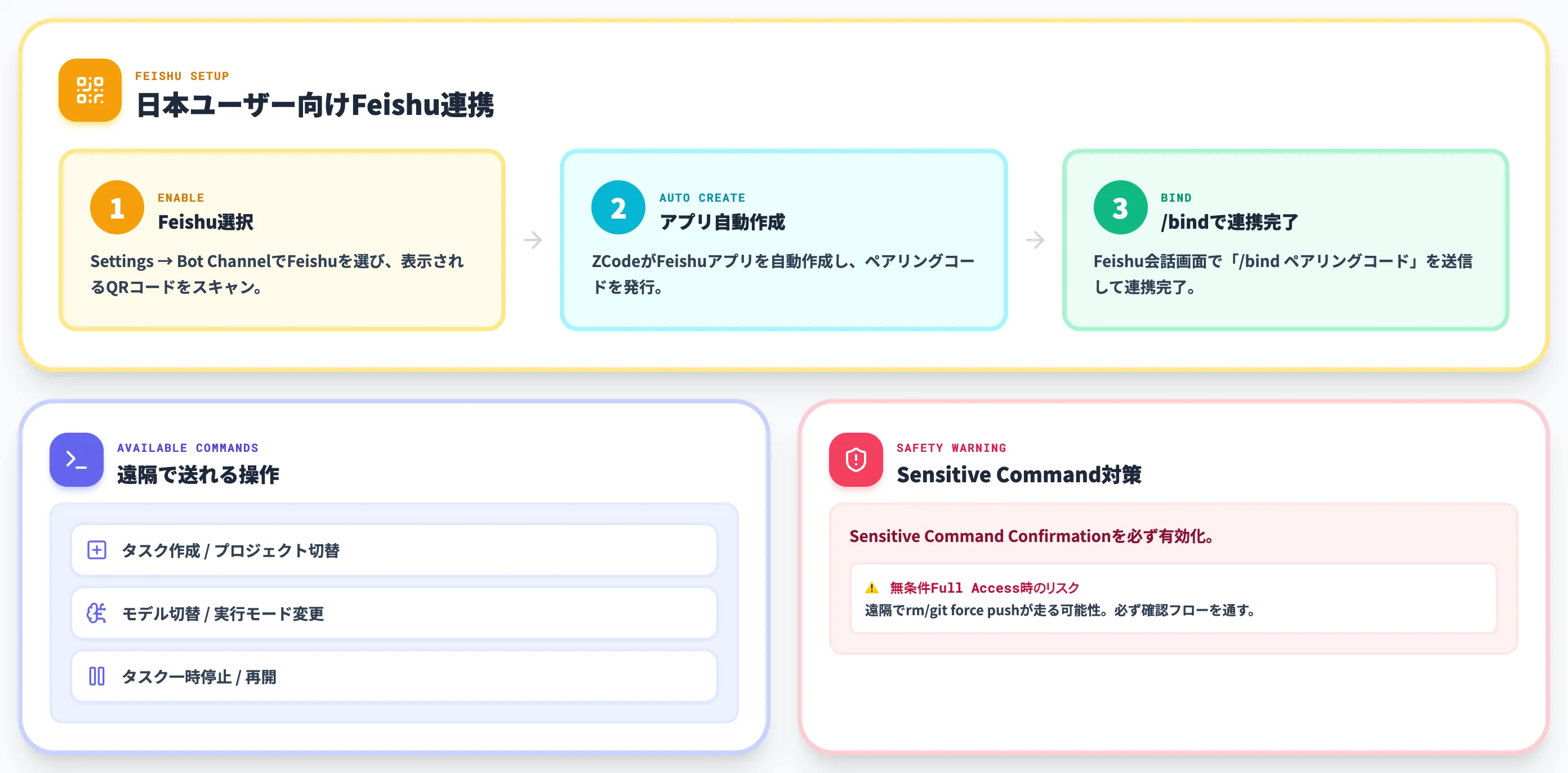This screenshot has height=773, width=1568.
Task: Click the Feishu会話画面で /bind description text
Action: 1283,273
